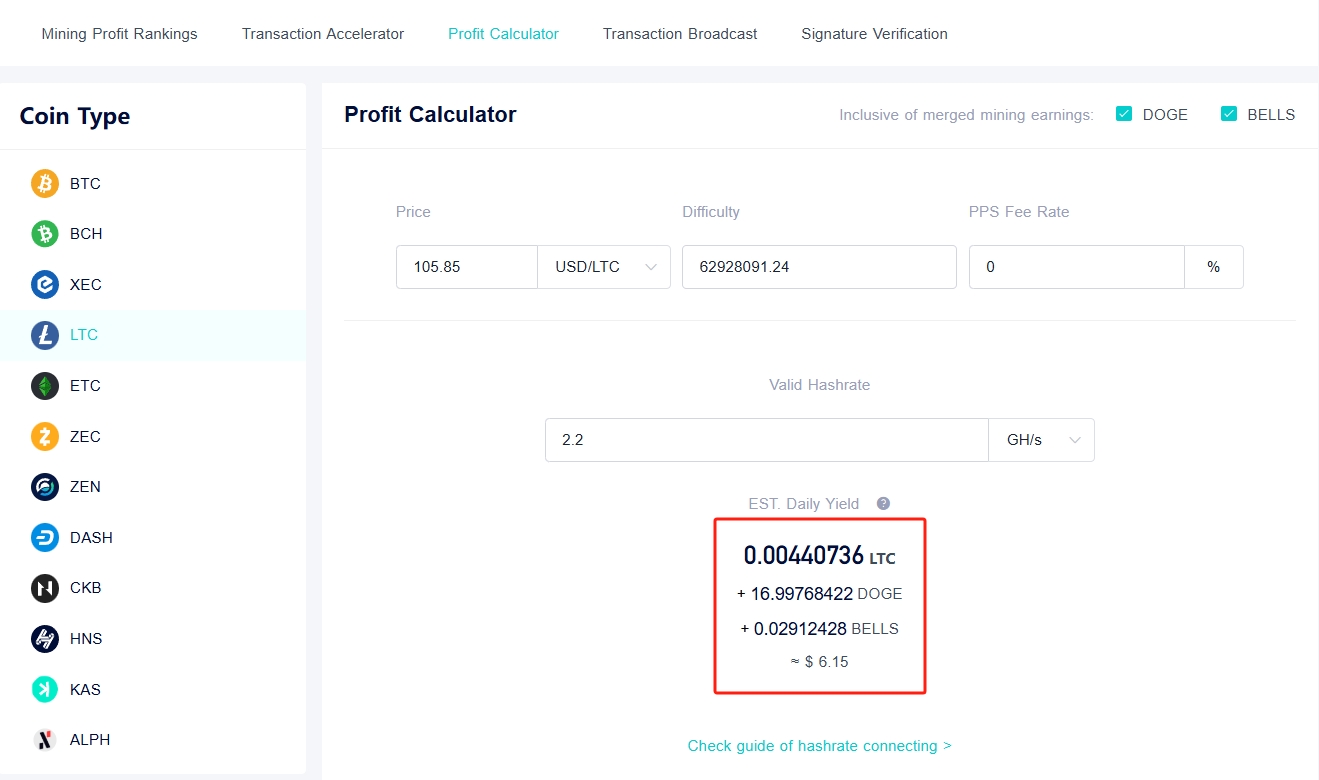Click the KAS coin icon
This screenshot has width=1319, height=780.
tap(44, 689)
